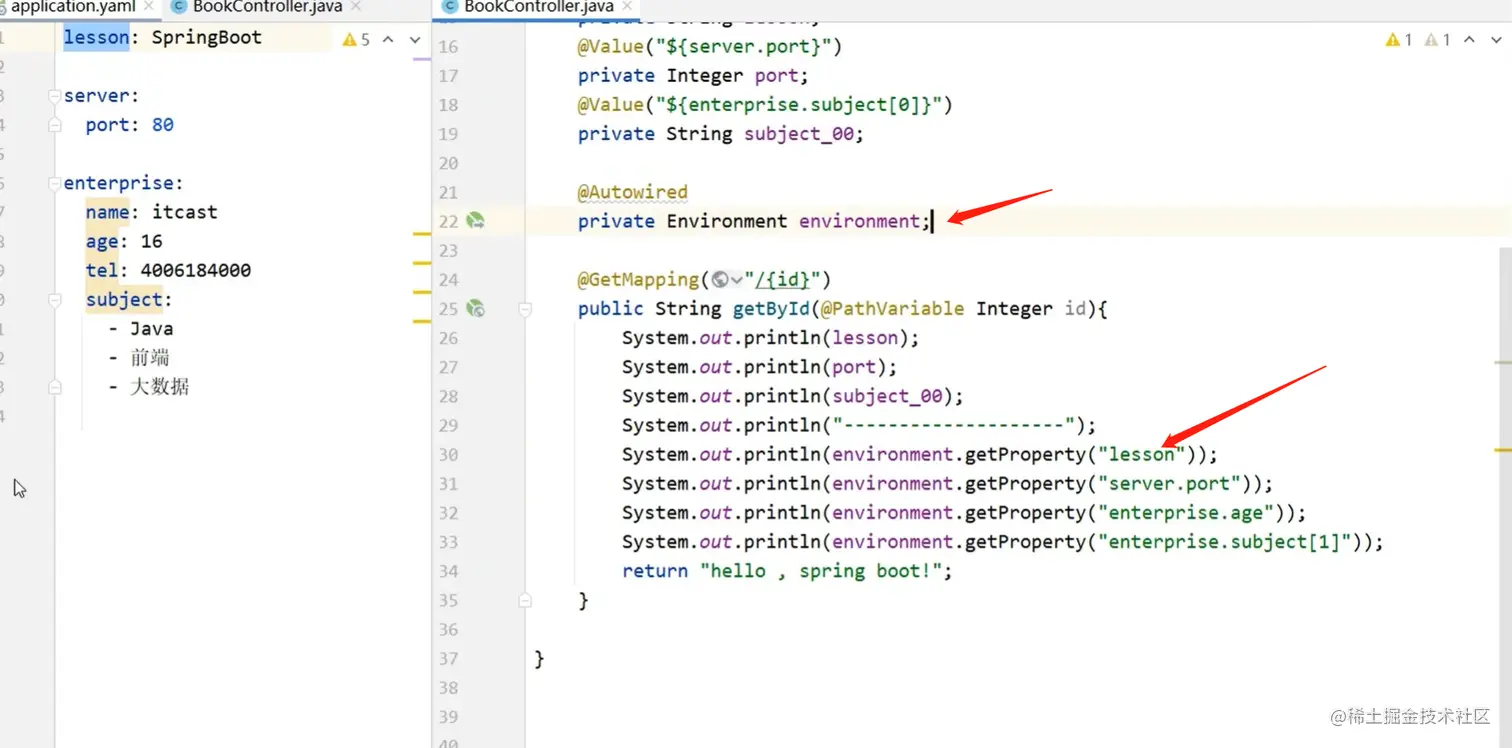This screenshot has height=748, width=1512.
Task: Collapse the server: block in application.yaml
Action: click(55, 96)
